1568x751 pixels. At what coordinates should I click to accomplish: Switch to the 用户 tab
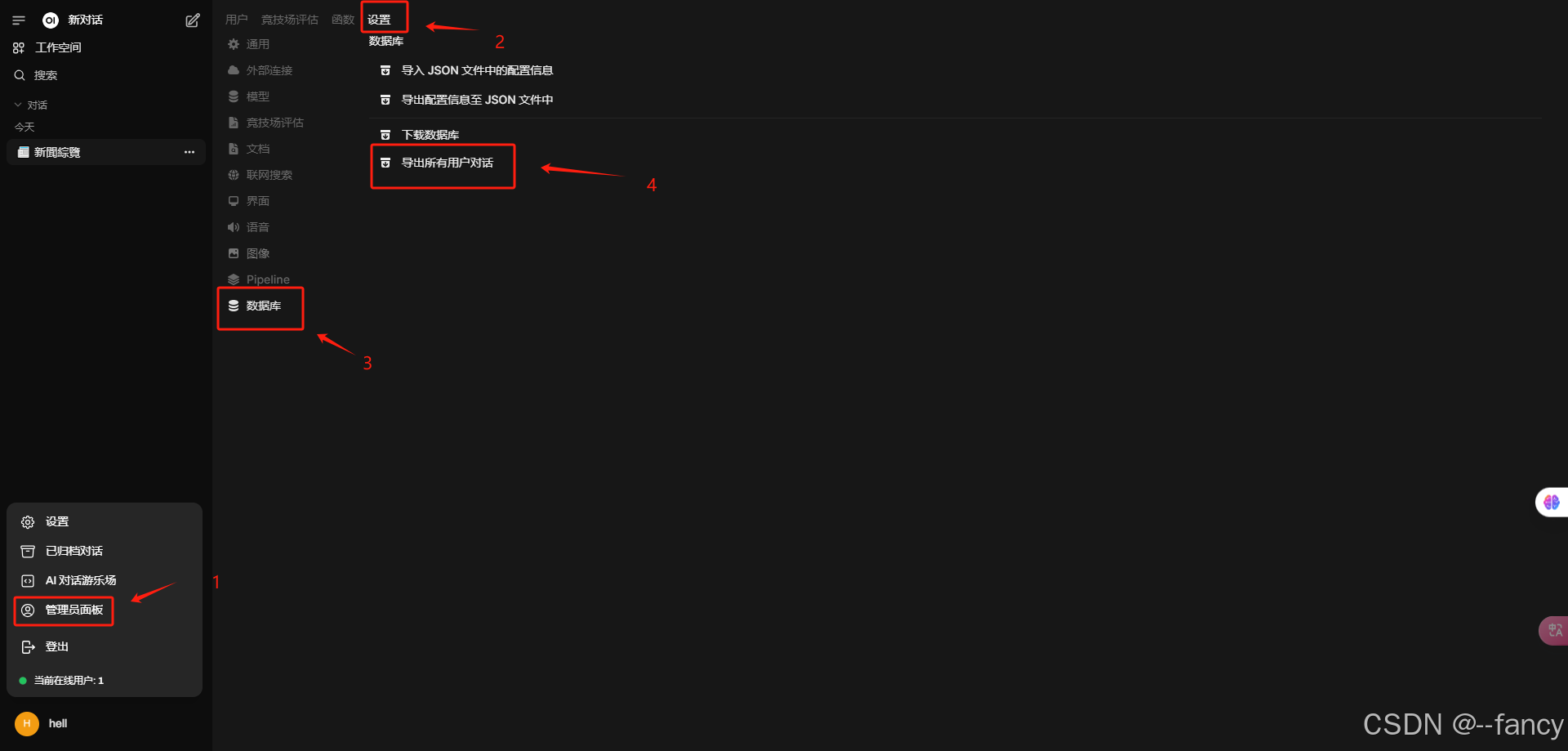(x=236, y=20)
